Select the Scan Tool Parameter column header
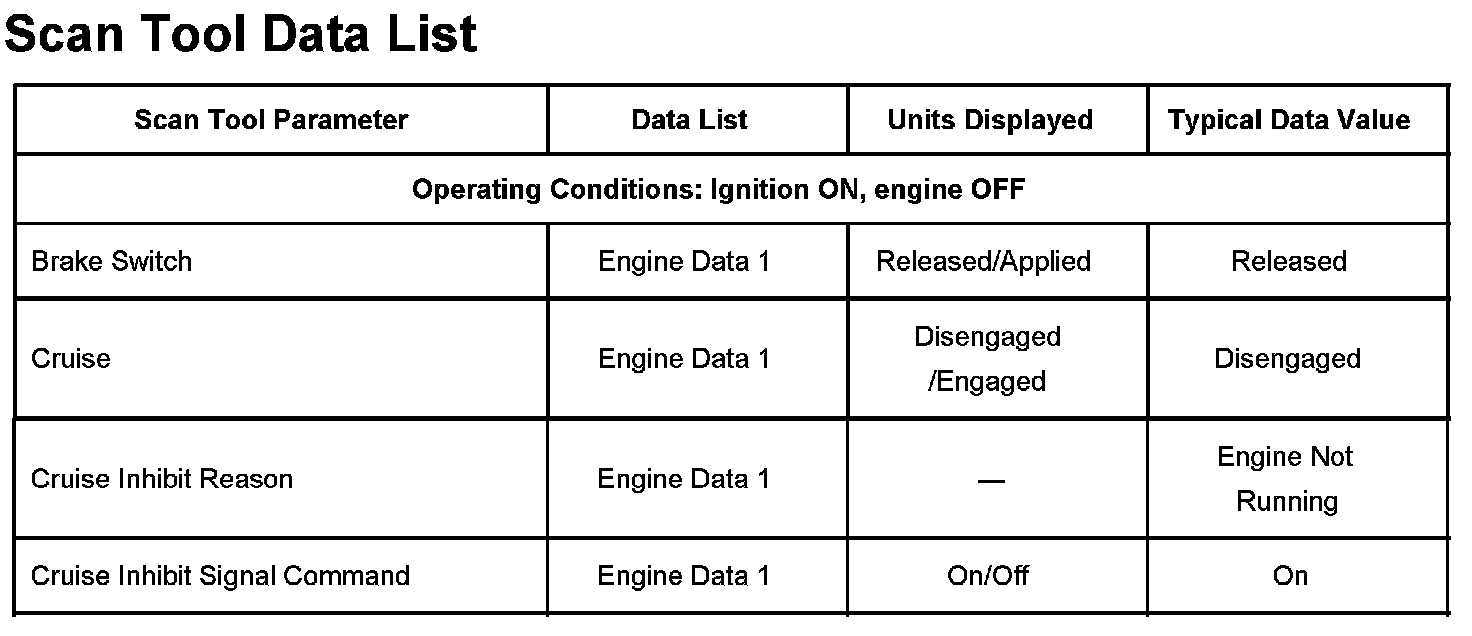This screenshot has height=636, width=1472. [x=271, y=120]
